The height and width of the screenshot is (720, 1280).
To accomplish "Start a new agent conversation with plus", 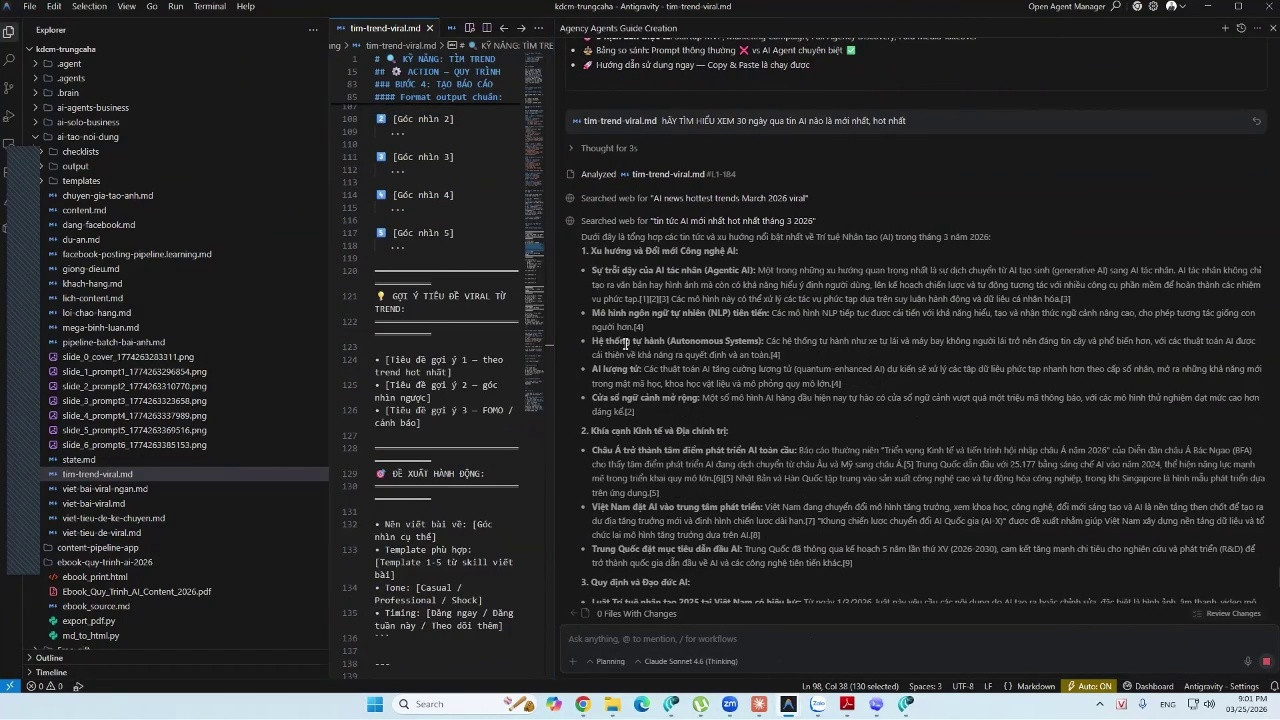I will click(x=1225, y=28).
